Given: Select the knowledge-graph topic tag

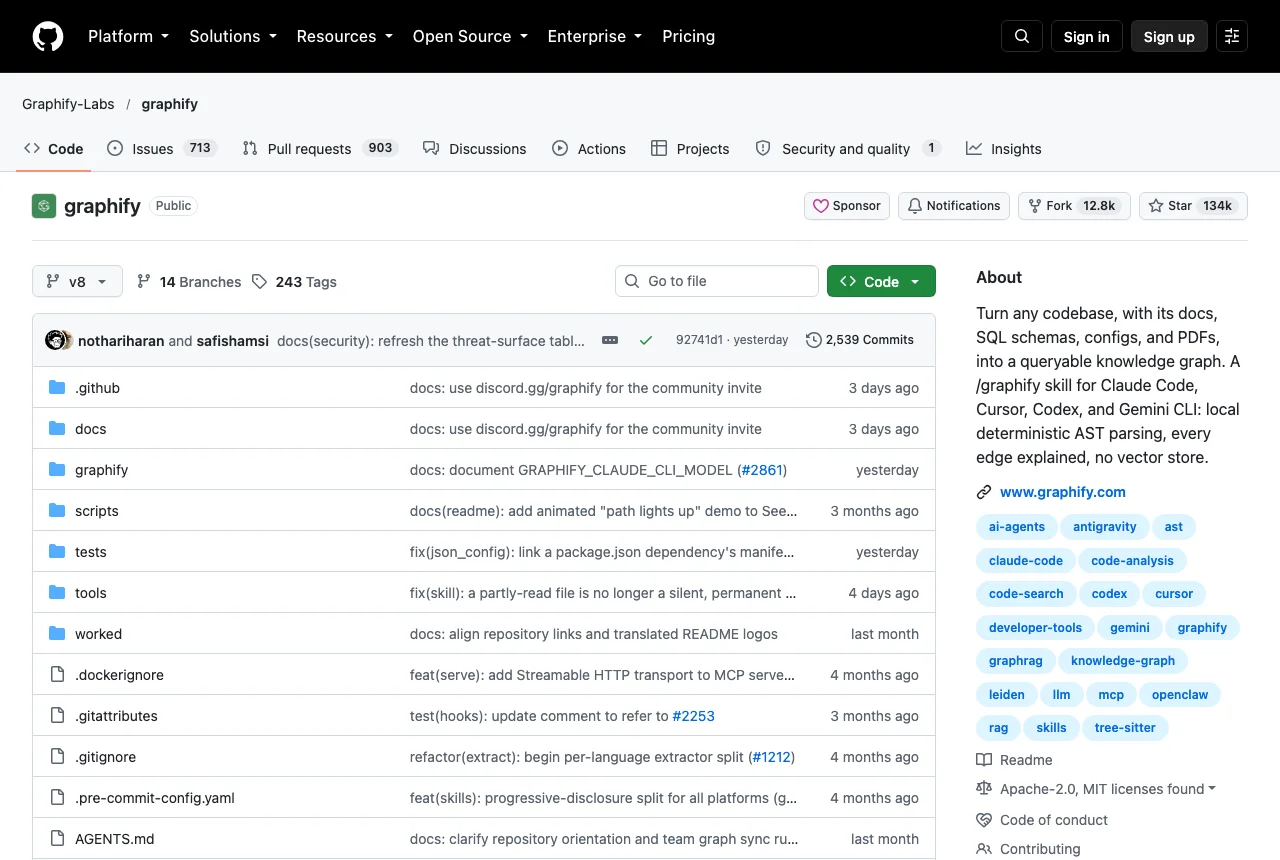Looking at the screenshot, I should [x=1123, y=661].
